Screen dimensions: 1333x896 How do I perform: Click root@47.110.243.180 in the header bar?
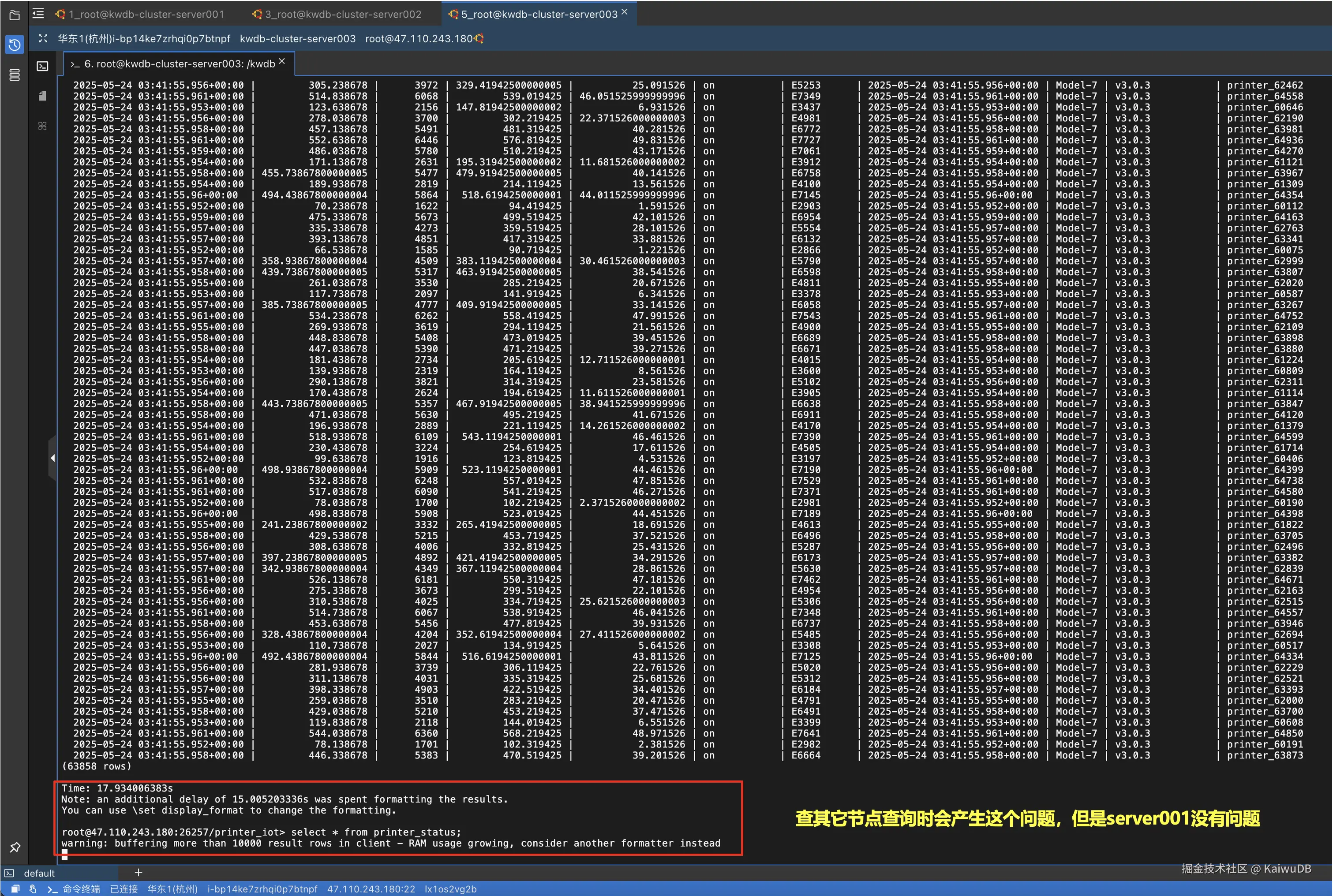[419, 39]
